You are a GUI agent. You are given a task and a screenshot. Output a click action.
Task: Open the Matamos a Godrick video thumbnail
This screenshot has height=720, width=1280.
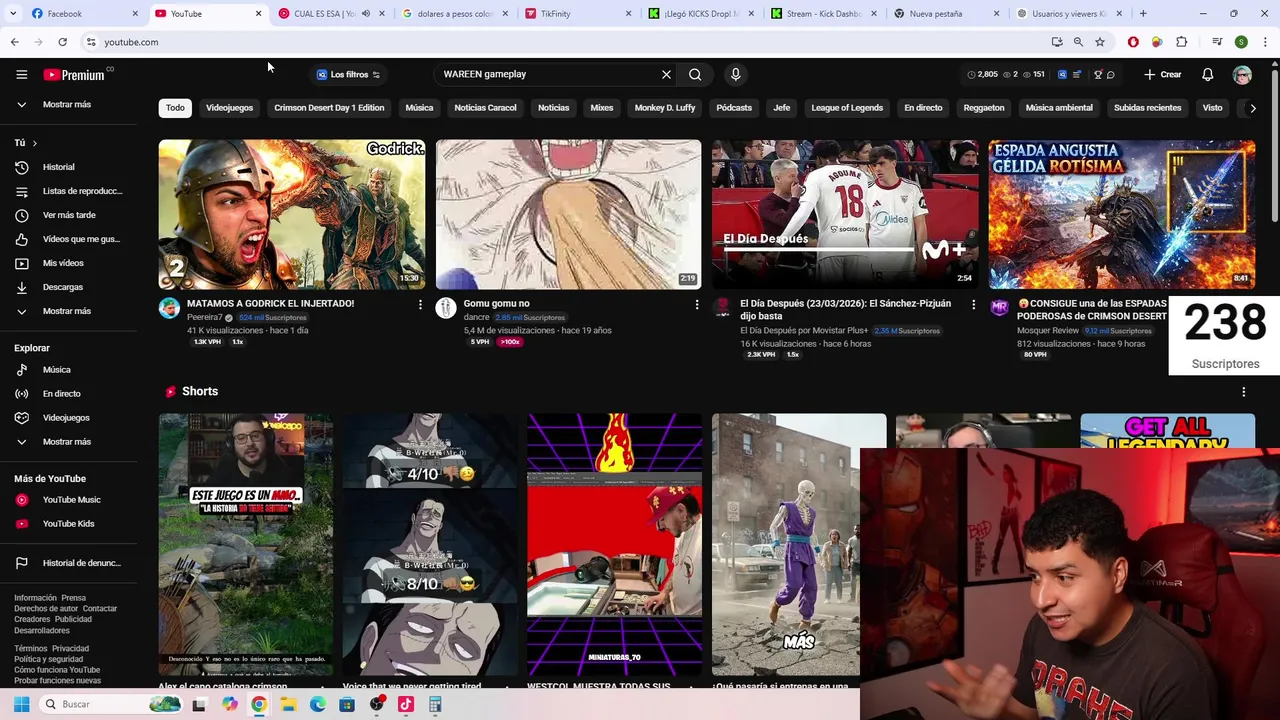(x=291, y=214)
